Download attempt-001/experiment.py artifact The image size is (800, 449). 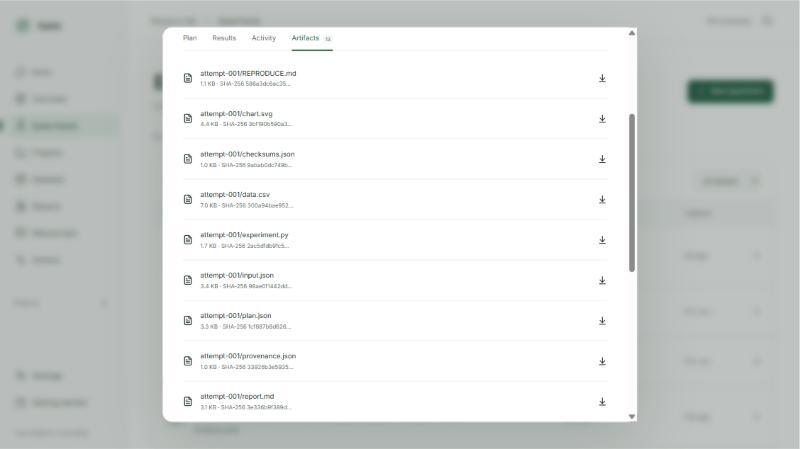[602, 239]
